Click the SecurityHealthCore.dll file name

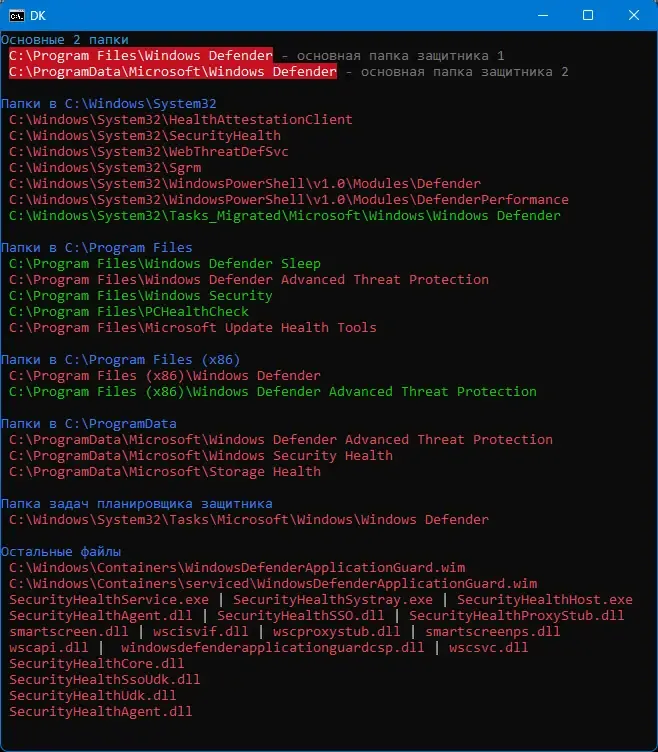pyautogui.click(x=97, y=664)
